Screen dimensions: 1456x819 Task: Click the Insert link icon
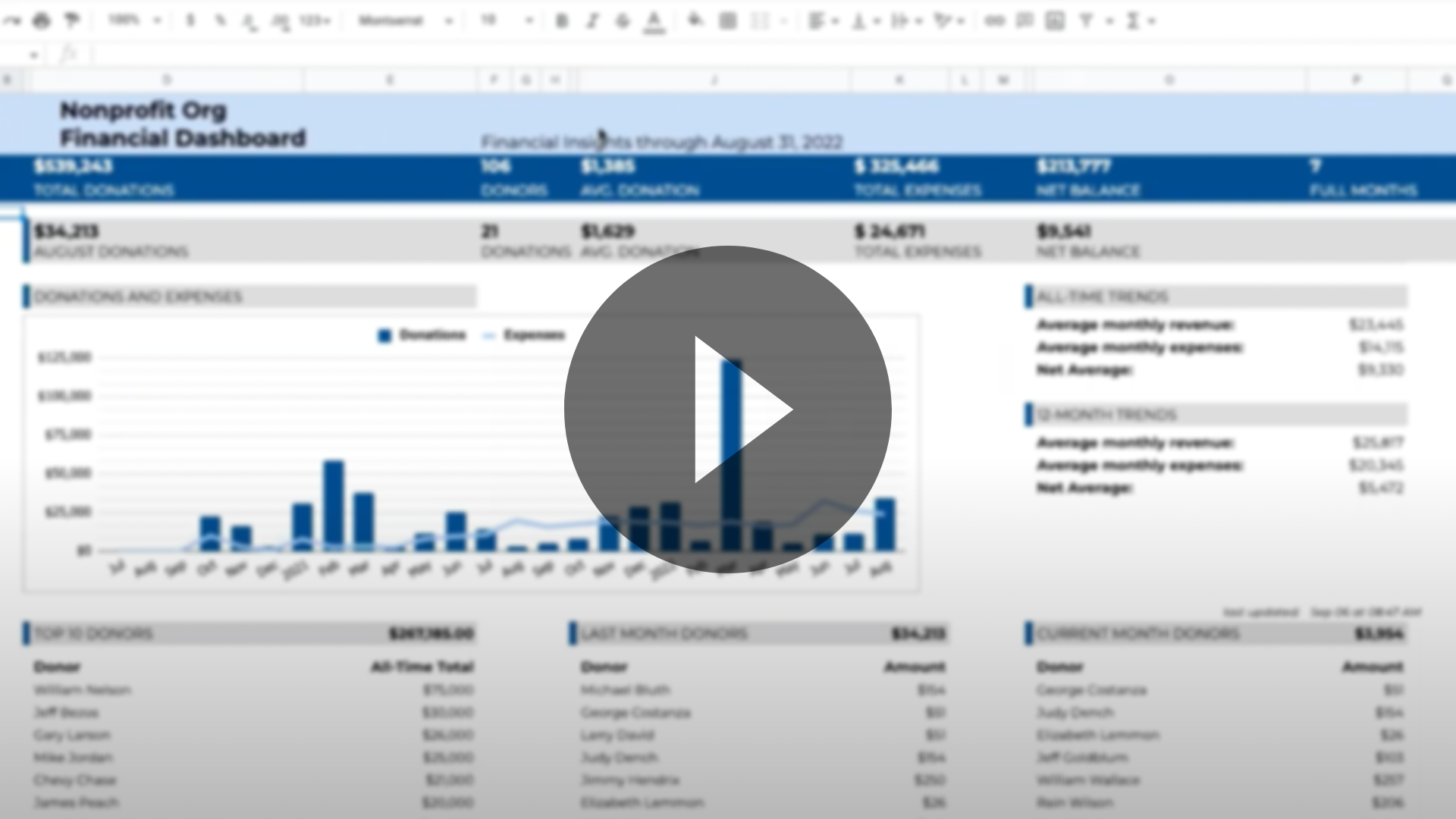[994, 21]
